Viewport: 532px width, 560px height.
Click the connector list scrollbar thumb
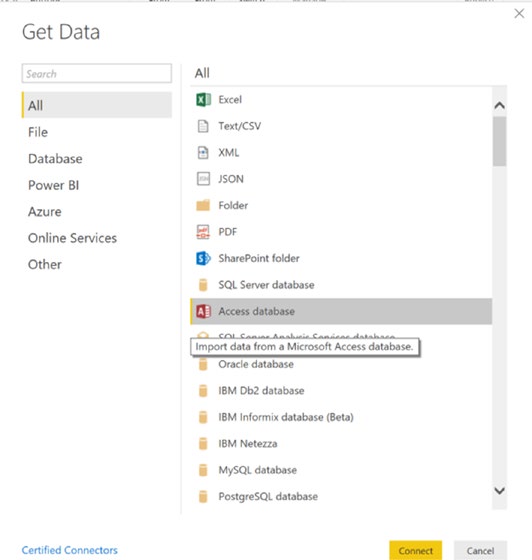click(x=500, y=141)
